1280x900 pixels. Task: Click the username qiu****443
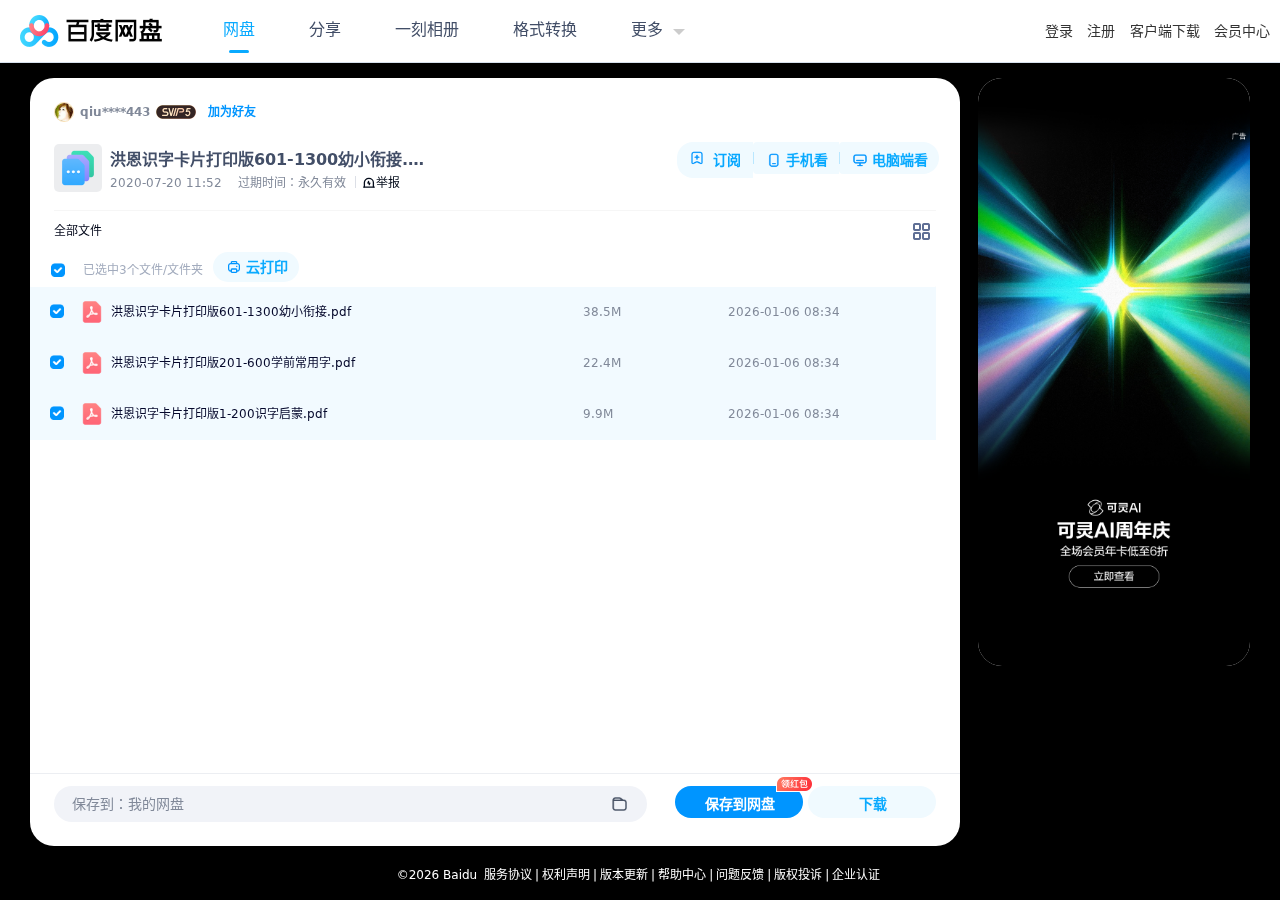pos(115,112)
